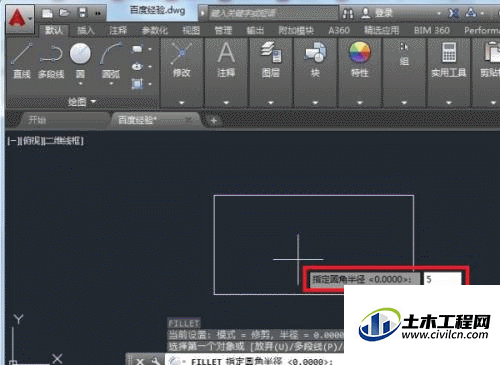Open the dropdown arrow under 圆弧

tap(111, 84)
